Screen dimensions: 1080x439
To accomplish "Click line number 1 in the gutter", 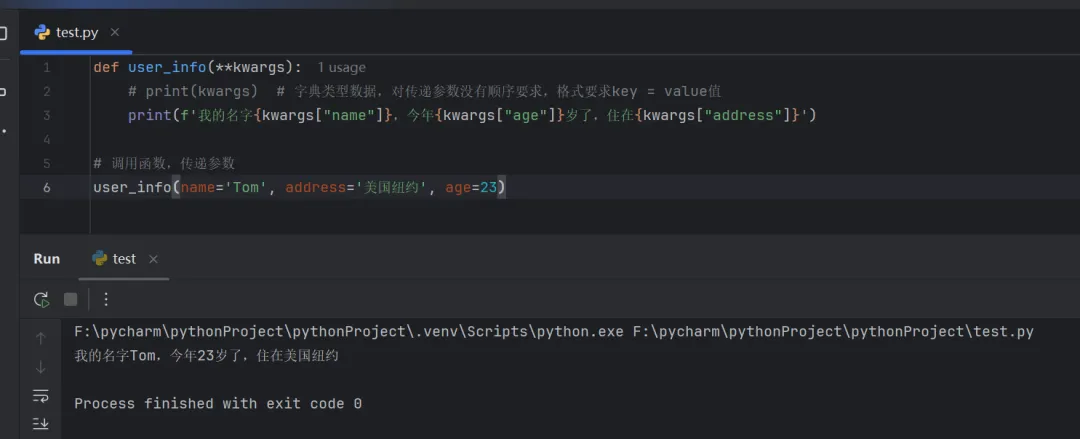I will click(x=47, y=68).
